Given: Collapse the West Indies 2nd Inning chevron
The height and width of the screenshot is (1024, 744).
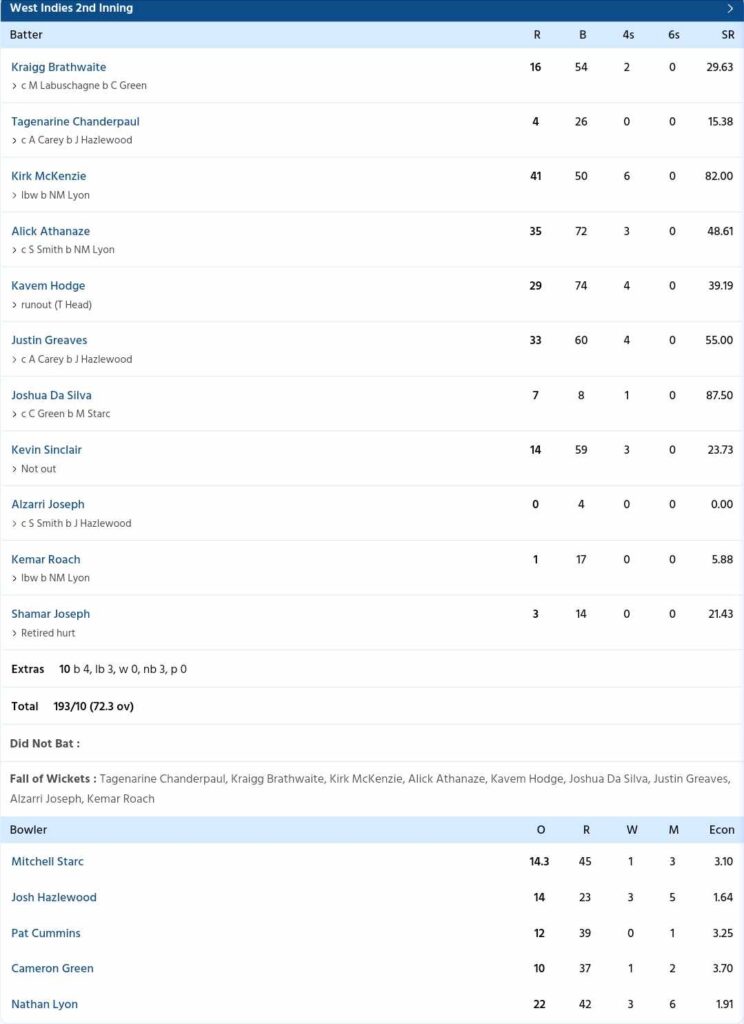Looking at the screenshot, I should [730, 8].
